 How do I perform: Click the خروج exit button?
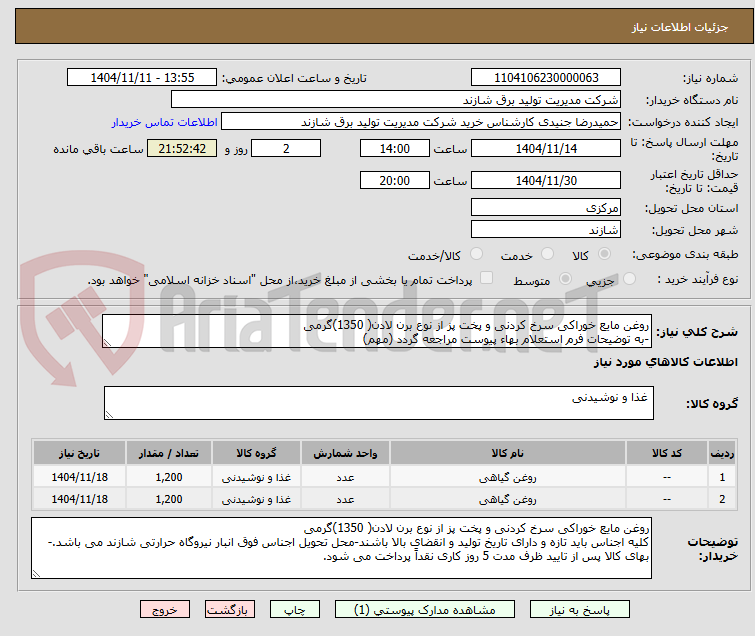click(x=165, y=610)
